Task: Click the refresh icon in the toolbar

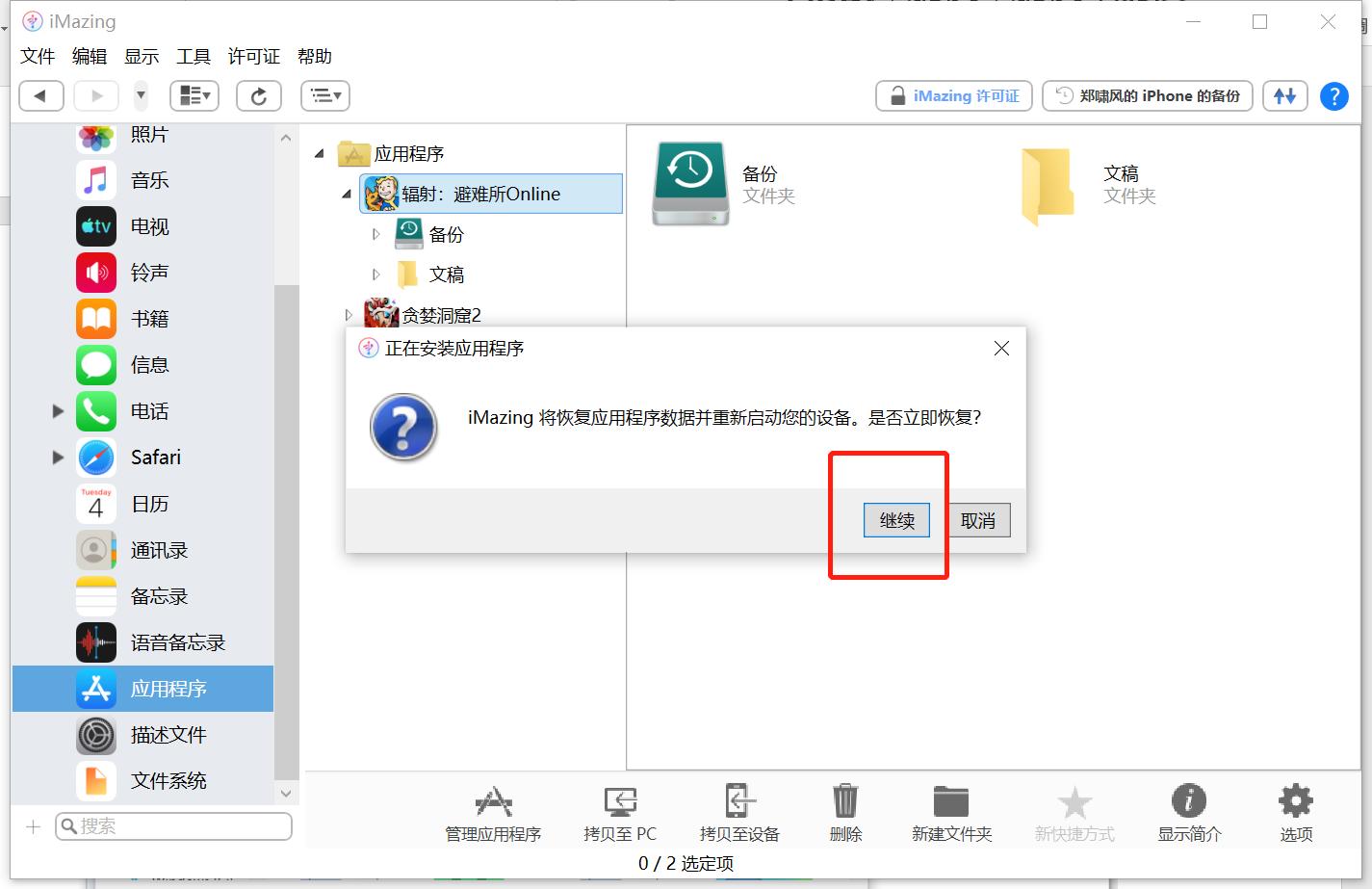Action: pyautogui.click(x=258, y=95)
